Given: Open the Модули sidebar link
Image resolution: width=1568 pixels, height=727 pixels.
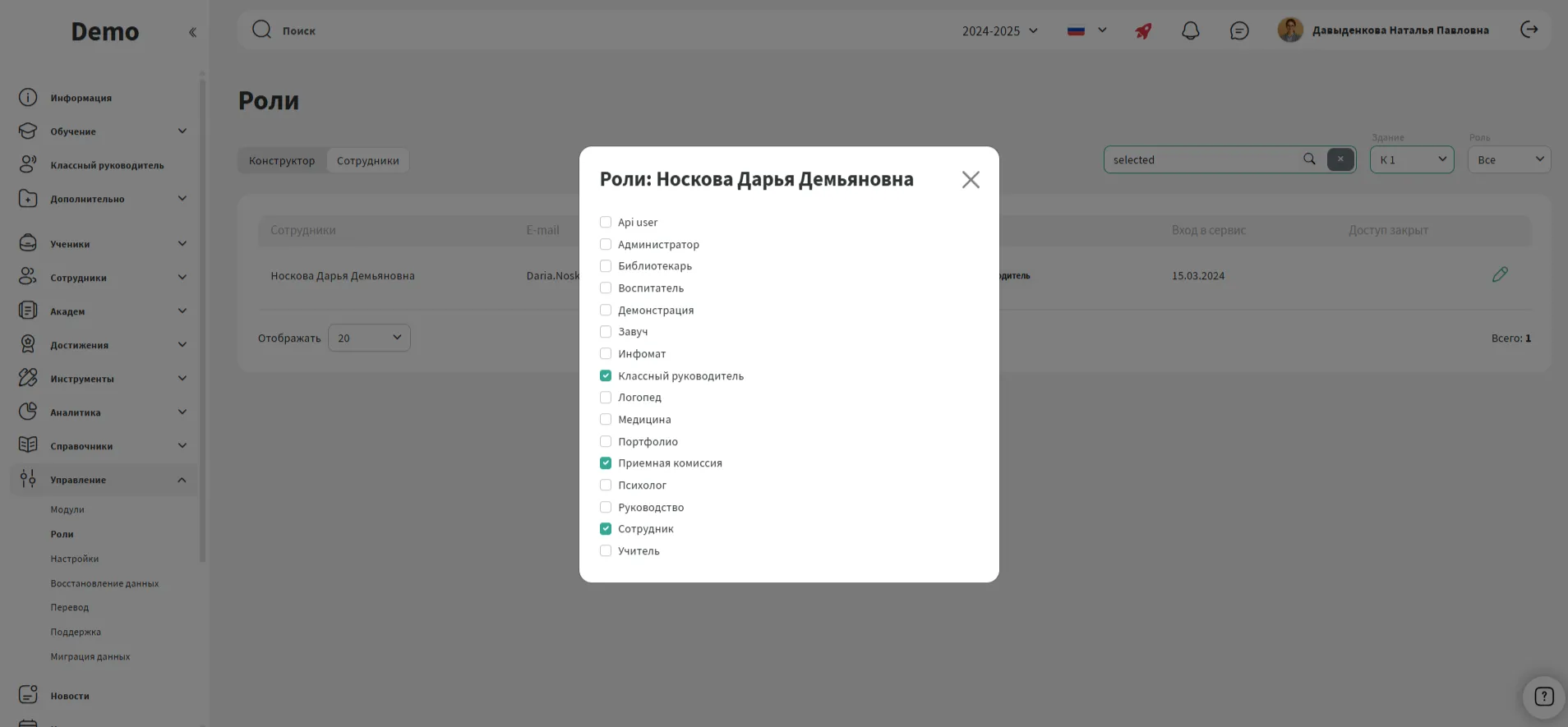Looking at the screenshot, I should (67, 509).
